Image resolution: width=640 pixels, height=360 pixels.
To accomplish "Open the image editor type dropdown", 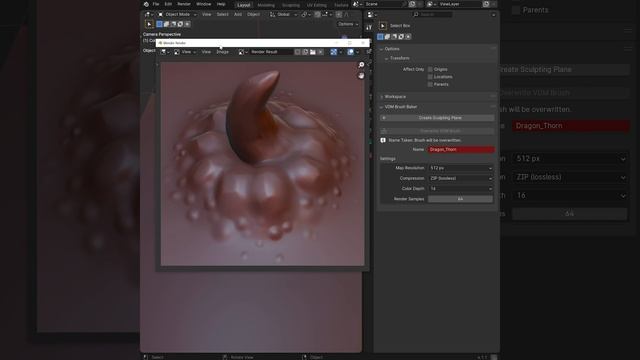I will point(164,52).
